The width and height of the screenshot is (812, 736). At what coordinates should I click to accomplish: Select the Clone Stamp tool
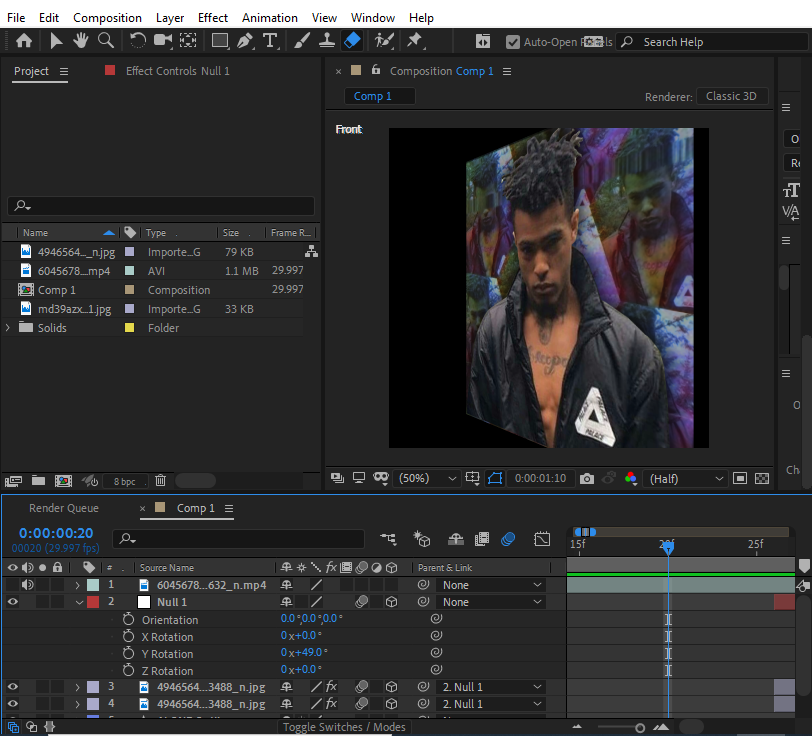tap(327, 40)
